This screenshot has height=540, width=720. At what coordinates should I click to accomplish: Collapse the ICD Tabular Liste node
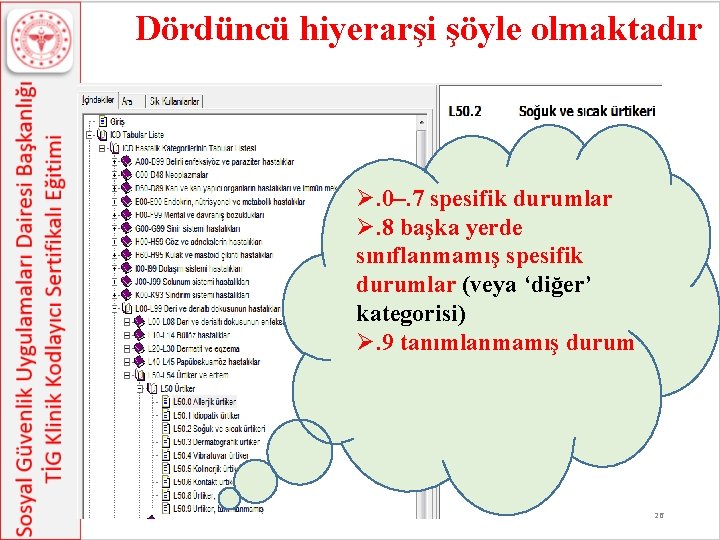pyautogui.click(x=90, y=135)
